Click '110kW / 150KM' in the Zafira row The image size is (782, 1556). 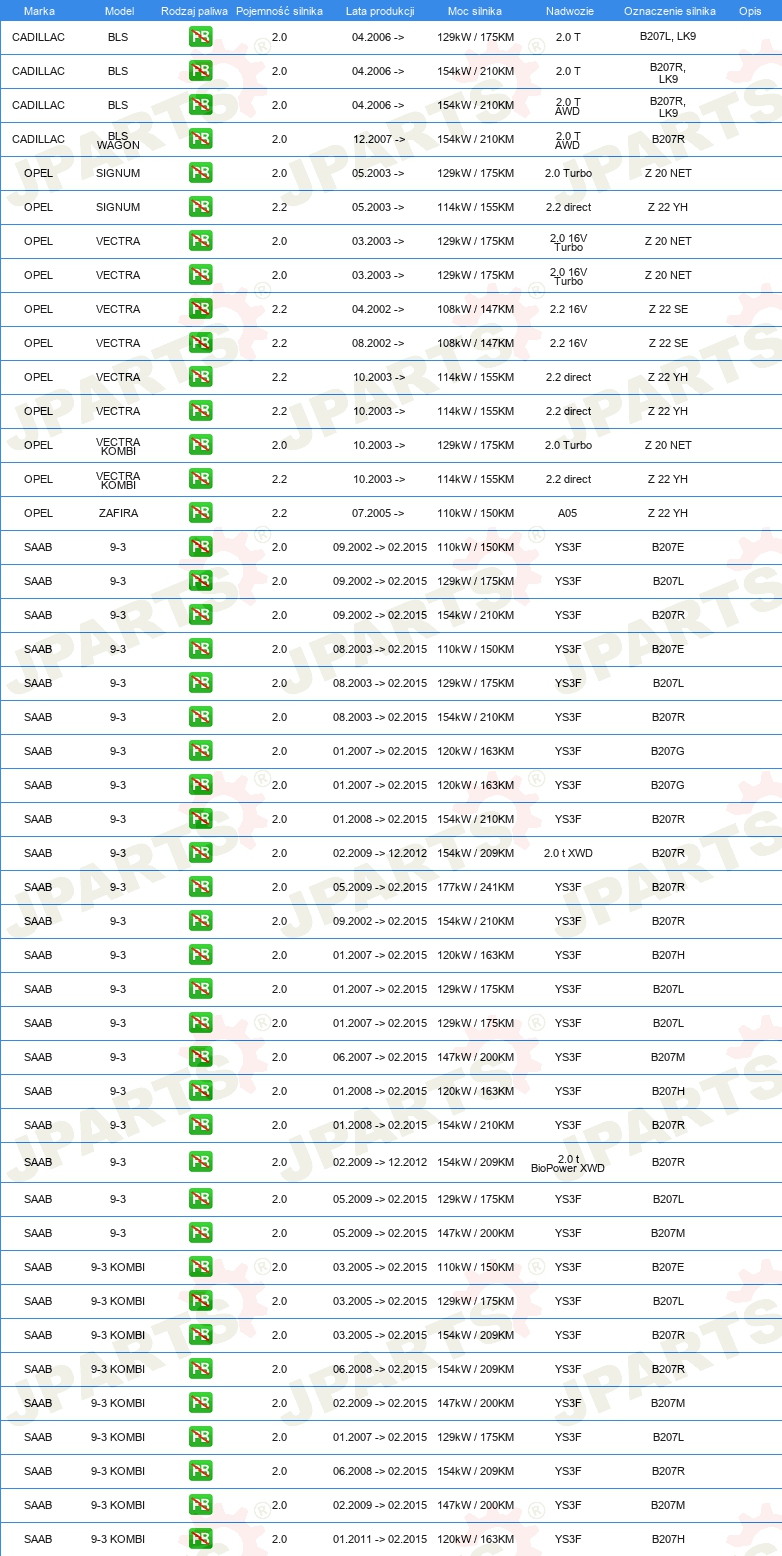tap(475, 513)
